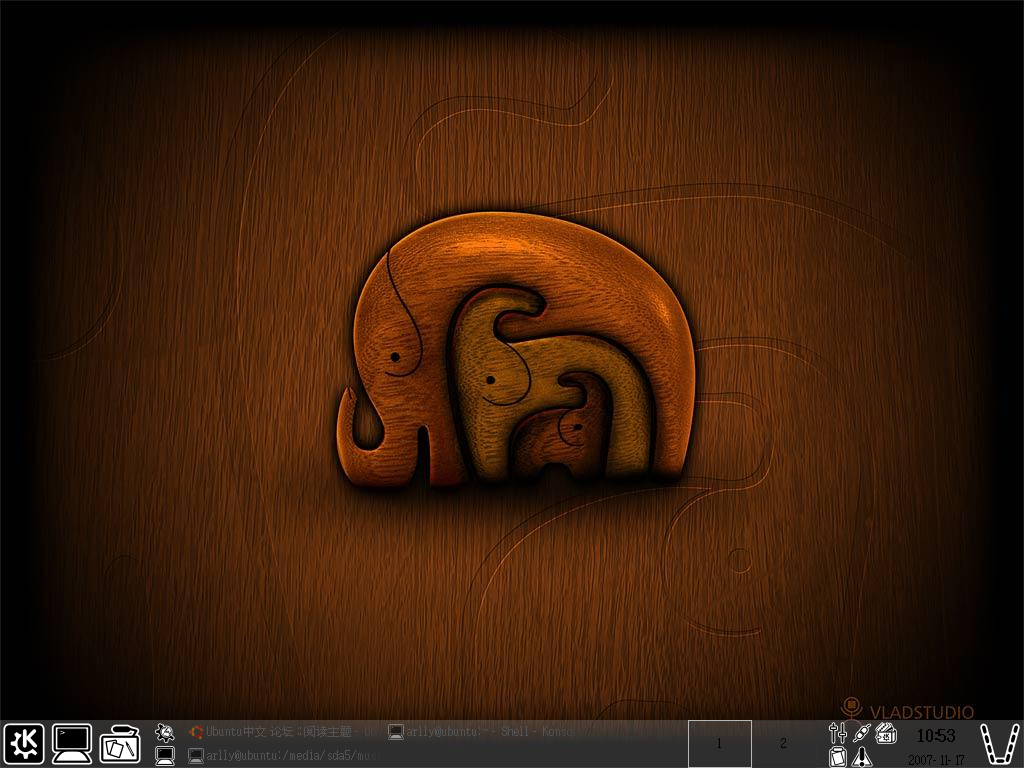
Task: Click the small monitor show-desktop icon
Action: point(165,756)
